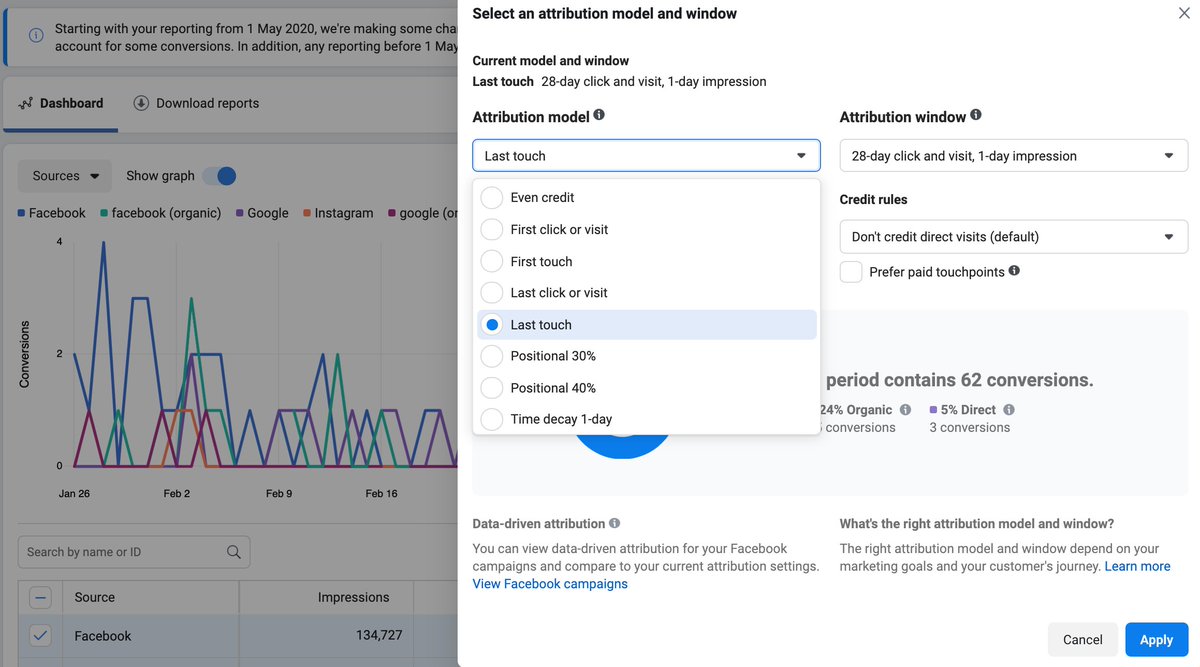Open the Credit rules dropdown
1200x667 pixels.
pyautogui.click(x=1014, y=237)
